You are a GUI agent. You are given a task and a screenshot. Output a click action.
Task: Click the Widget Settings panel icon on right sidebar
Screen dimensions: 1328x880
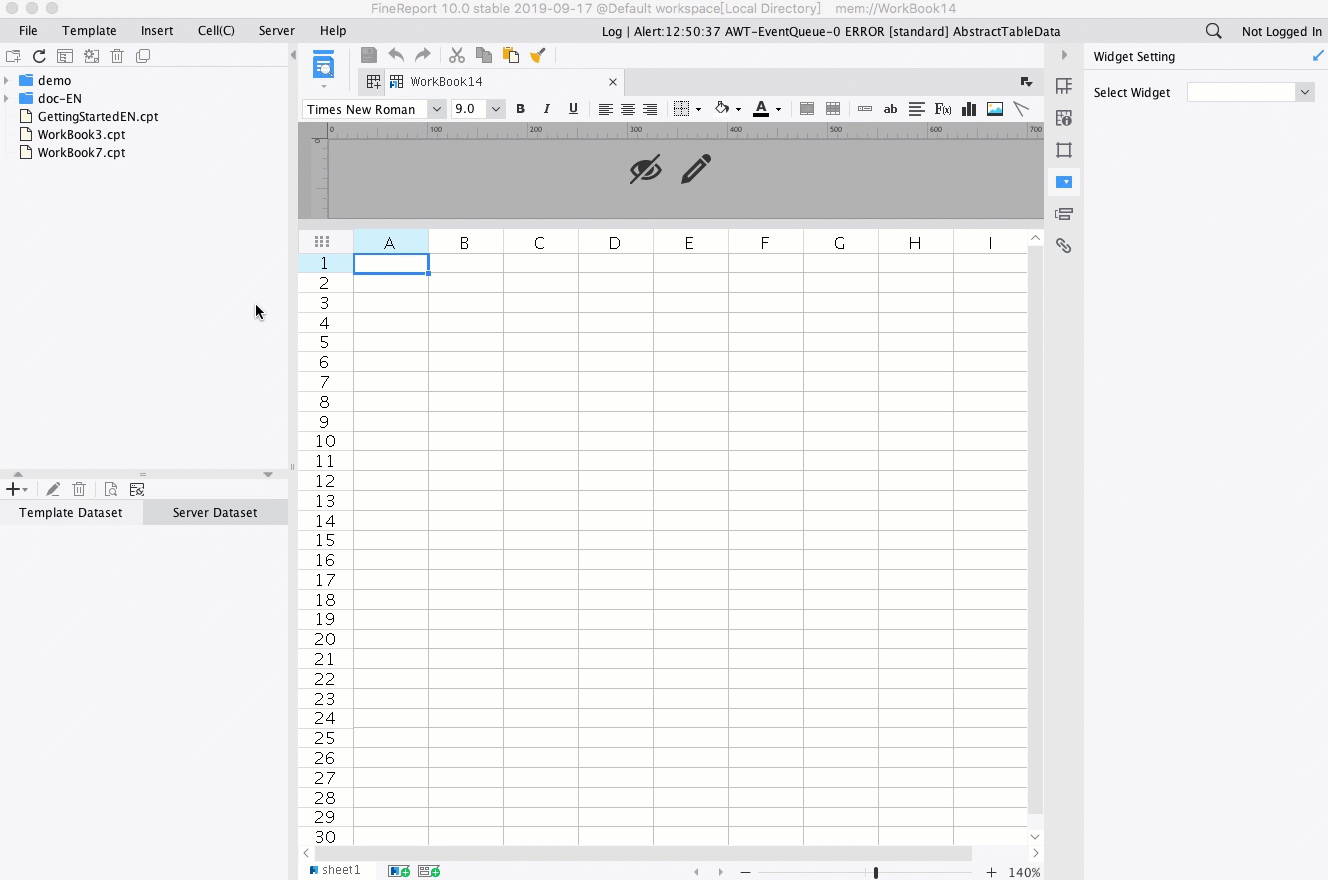click(x=1064, y=182)
